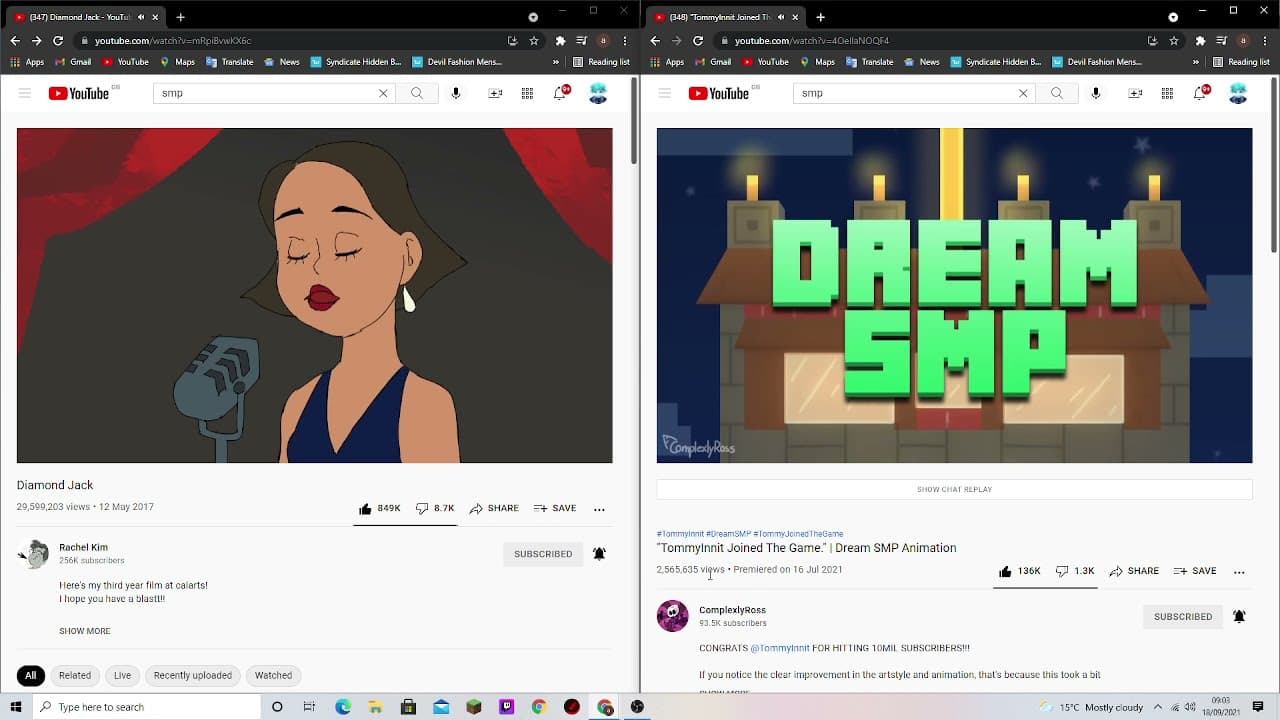Clear search text in right YouTube window
The image size is (1280, 720).
[x=1023, y=93]
